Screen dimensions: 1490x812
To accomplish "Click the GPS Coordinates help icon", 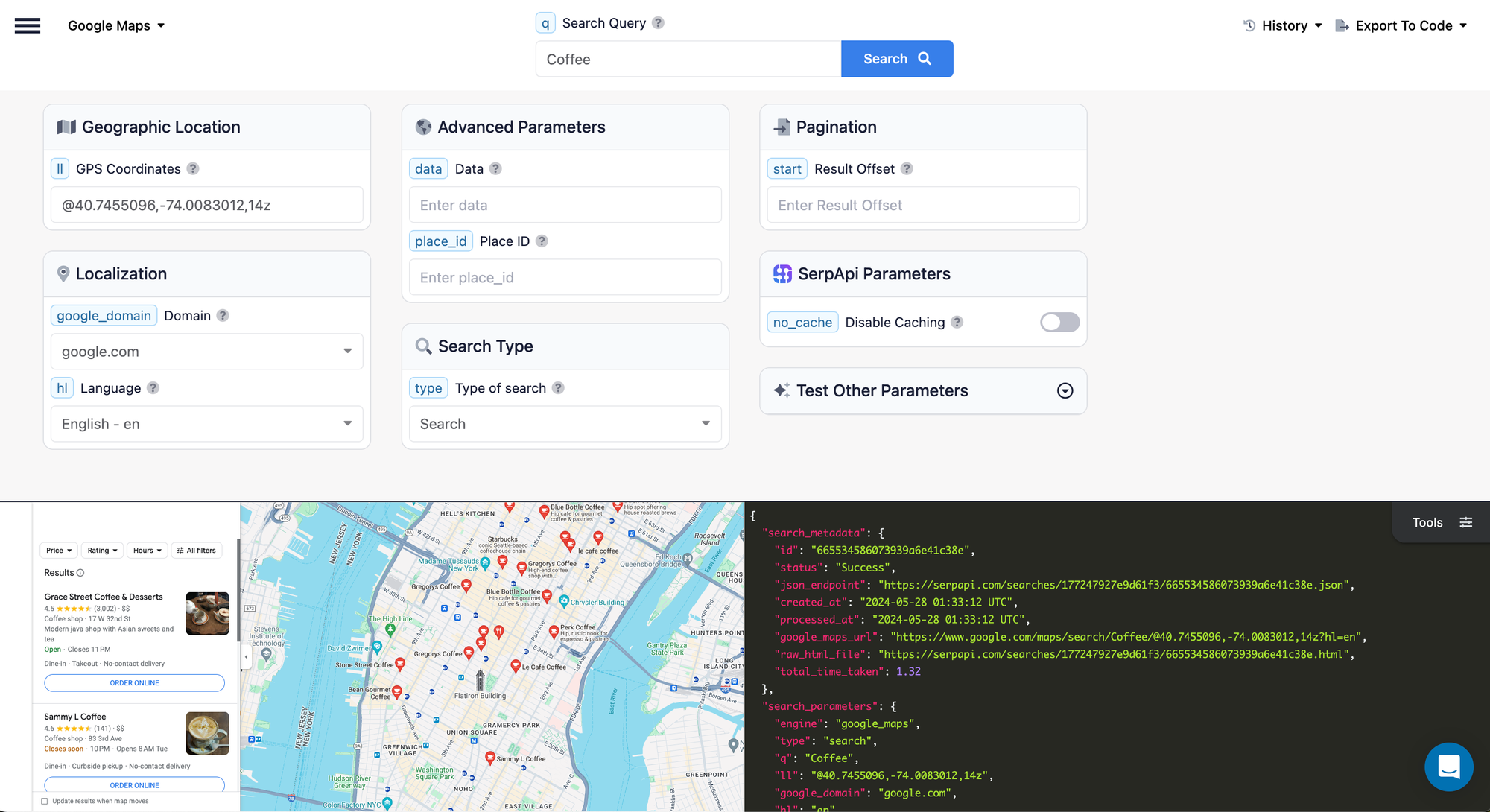I will [193, 168].
